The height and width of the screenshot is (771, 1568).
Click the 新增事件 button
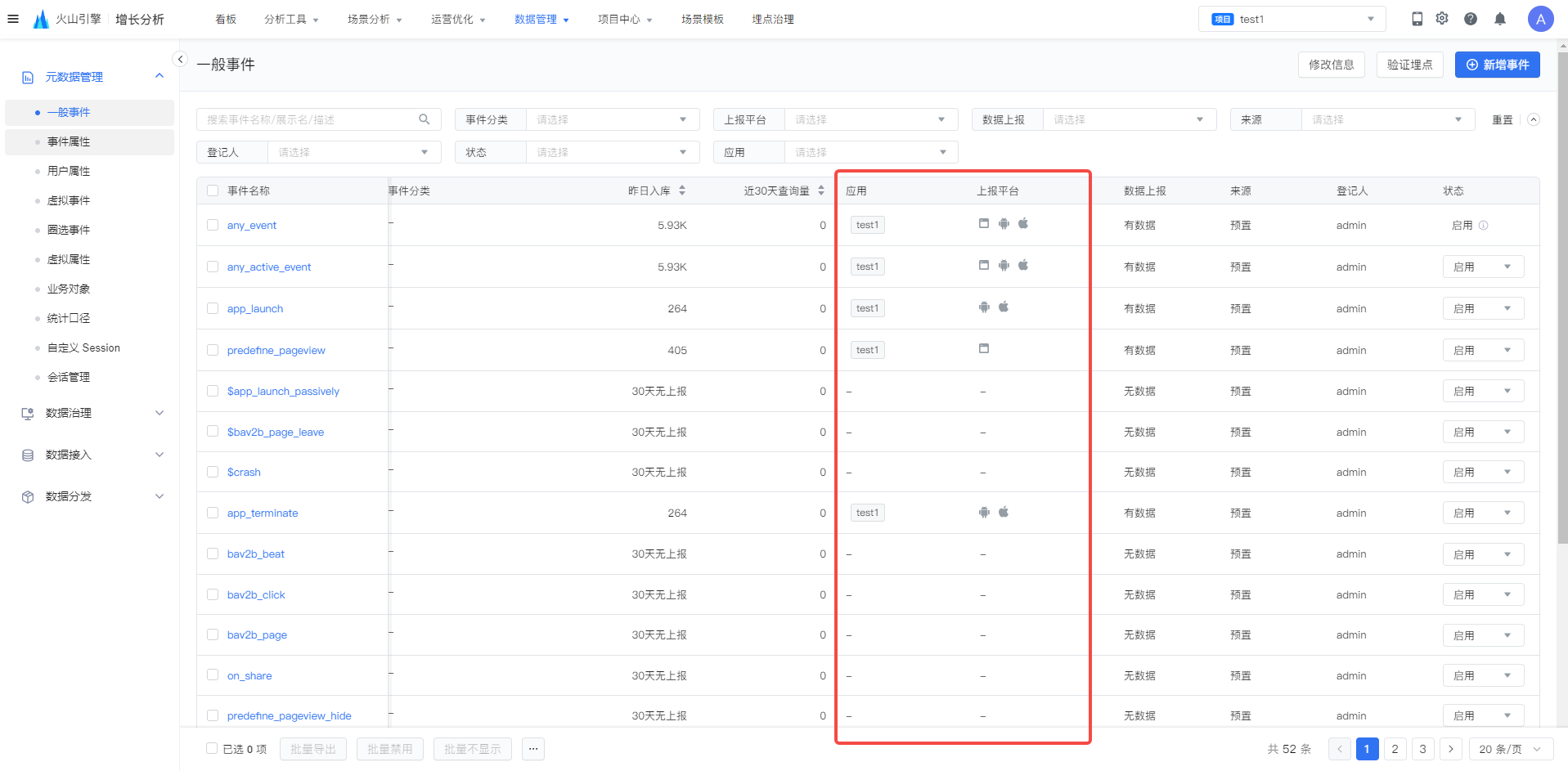pos(1497,65)
